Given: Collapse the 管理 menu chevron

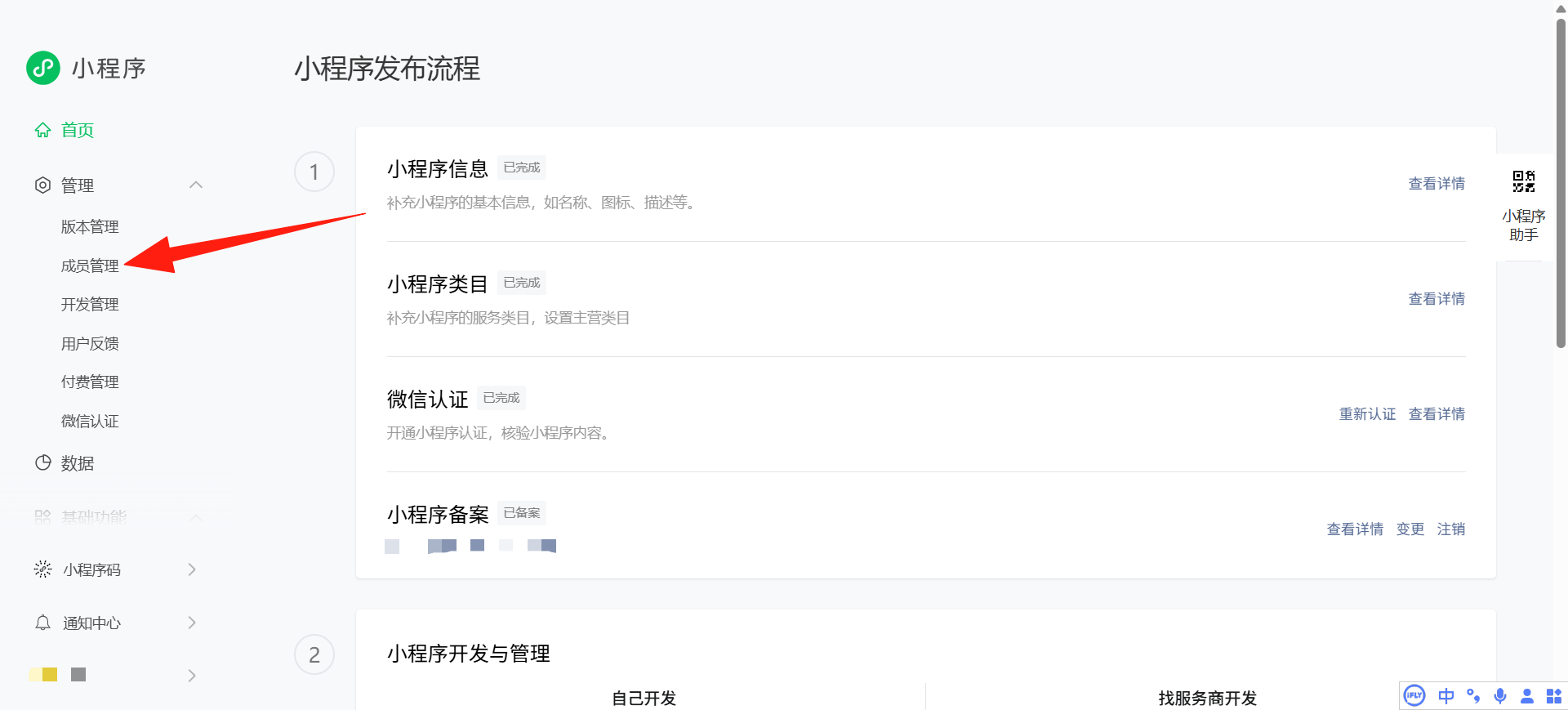Looking at the screenshot, I should (x=196, y=185).
